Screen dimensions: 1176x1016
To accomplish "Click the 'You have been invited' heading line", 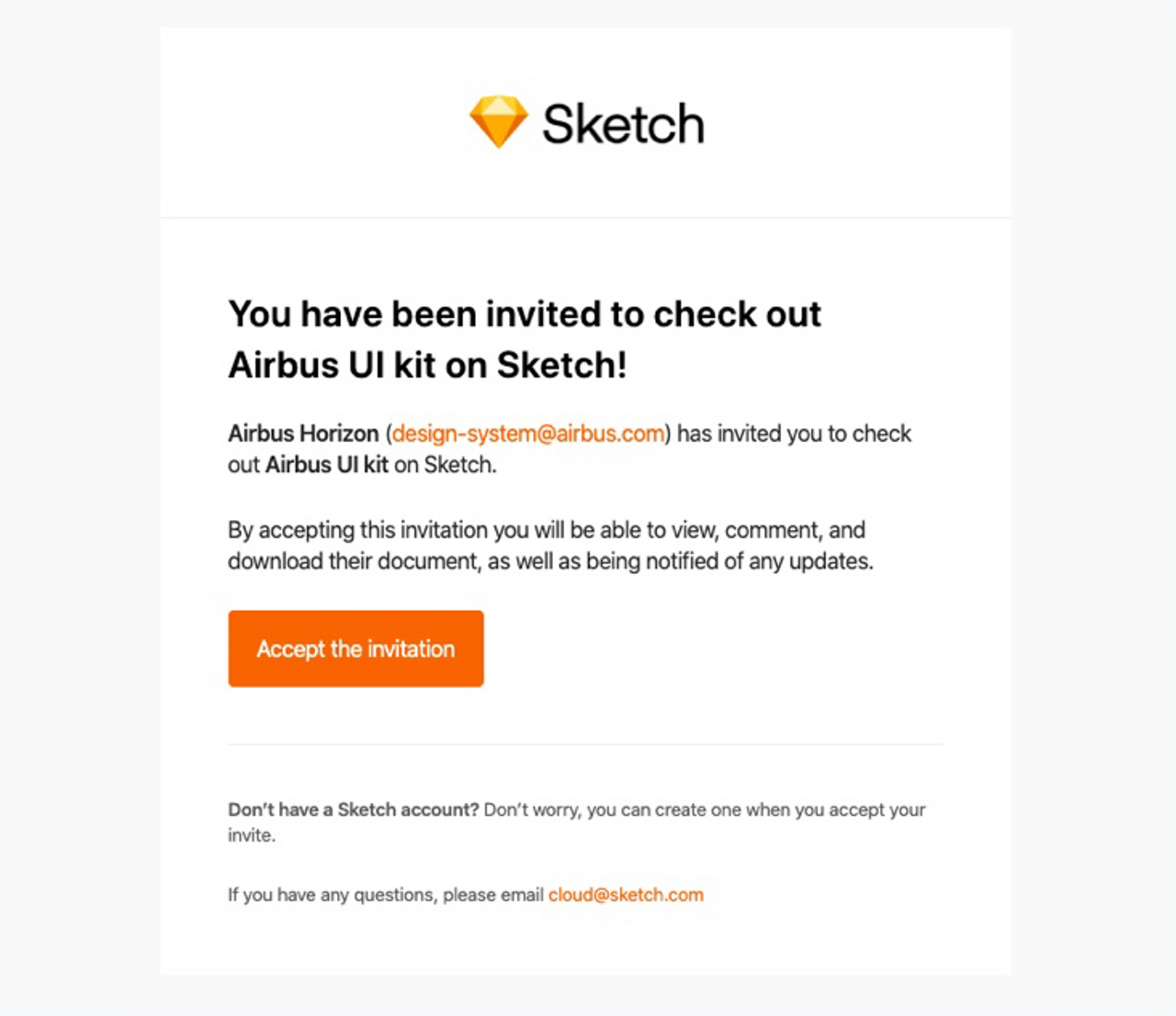I will tap(524, 314).
